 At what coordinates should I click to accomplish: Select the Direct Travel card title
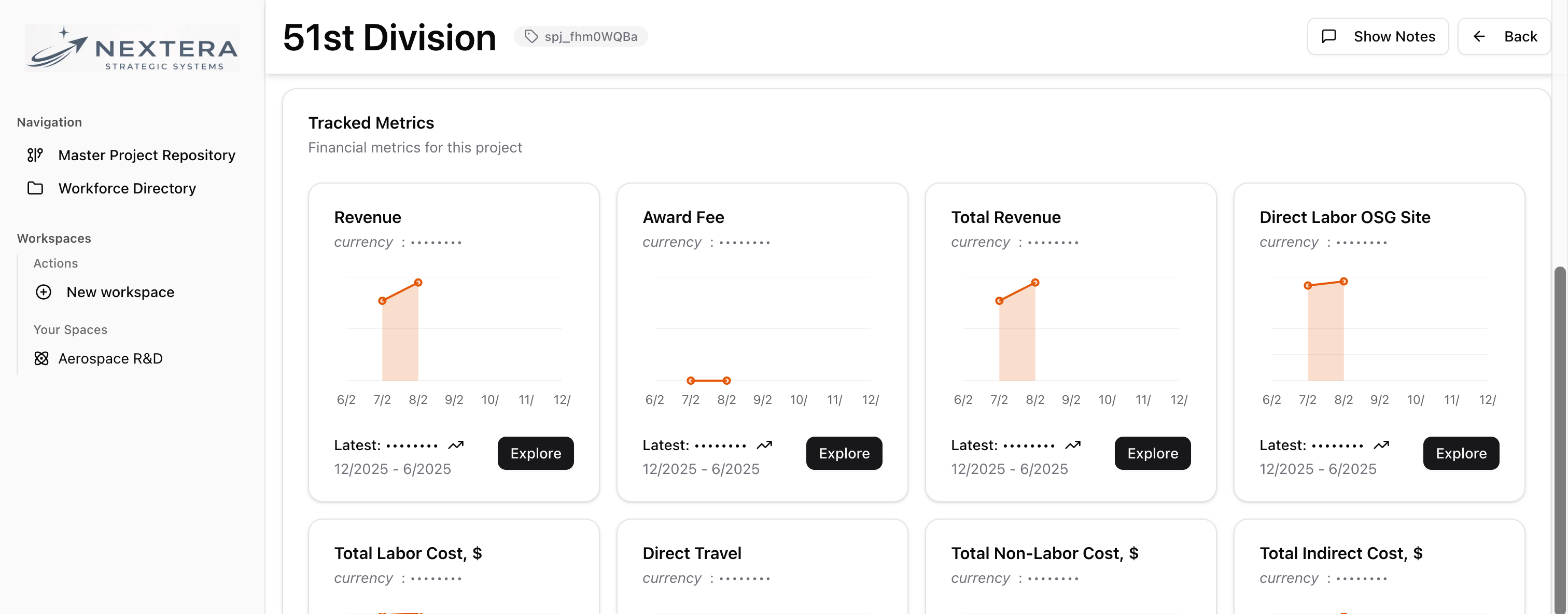(x=692, y=553)
